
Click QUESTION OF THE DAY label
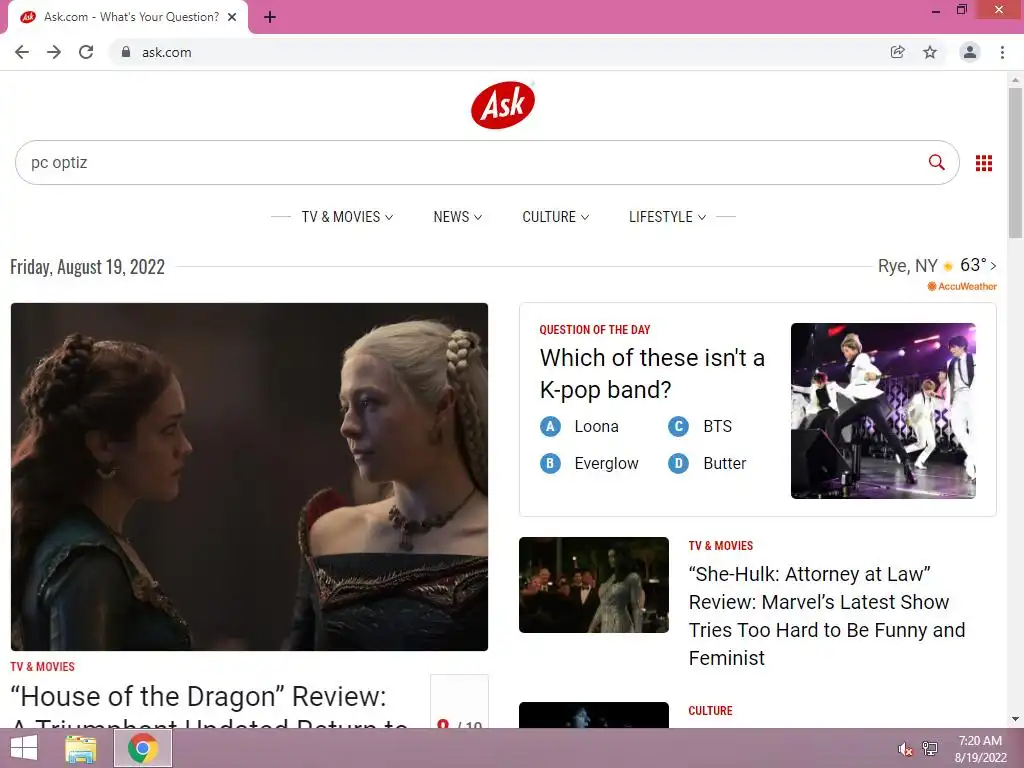[x=595, y=330]
